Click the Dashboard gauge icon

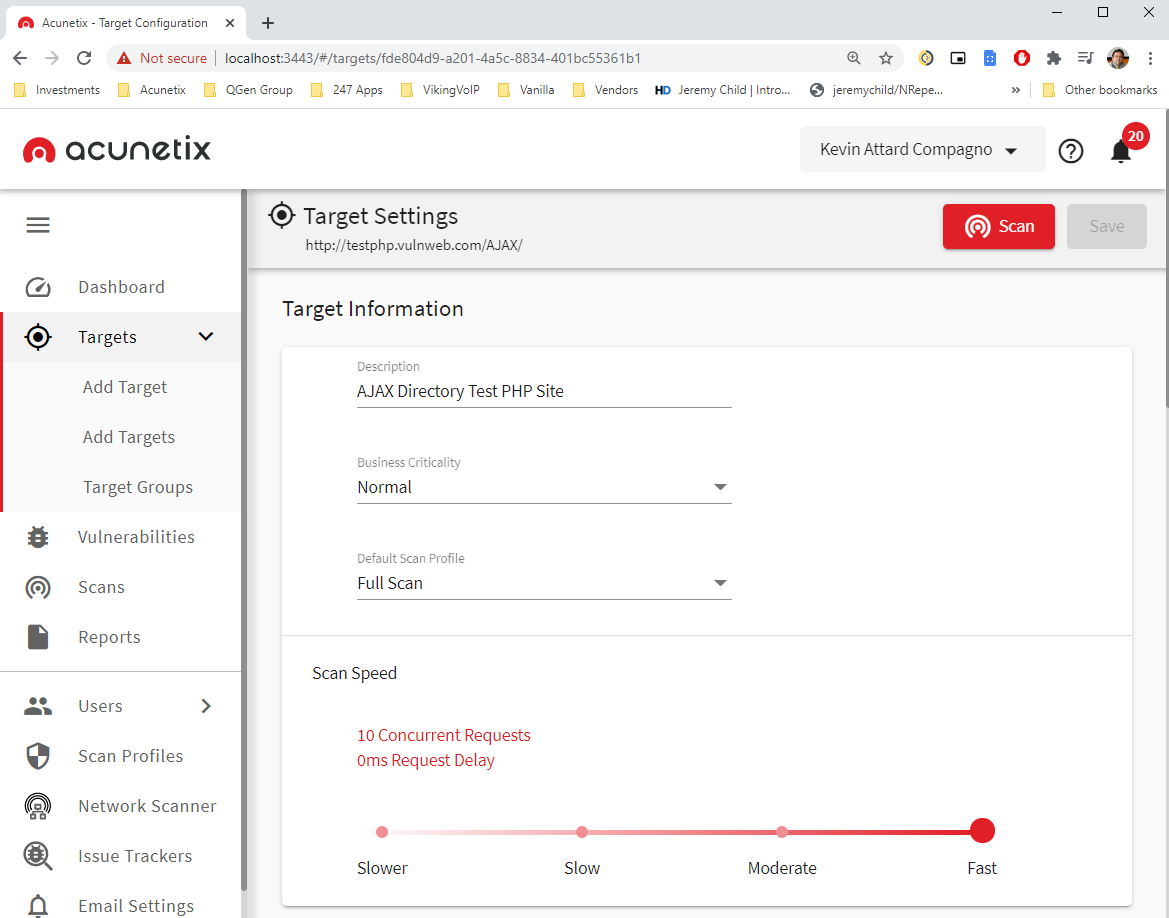[x=38, y=287]
